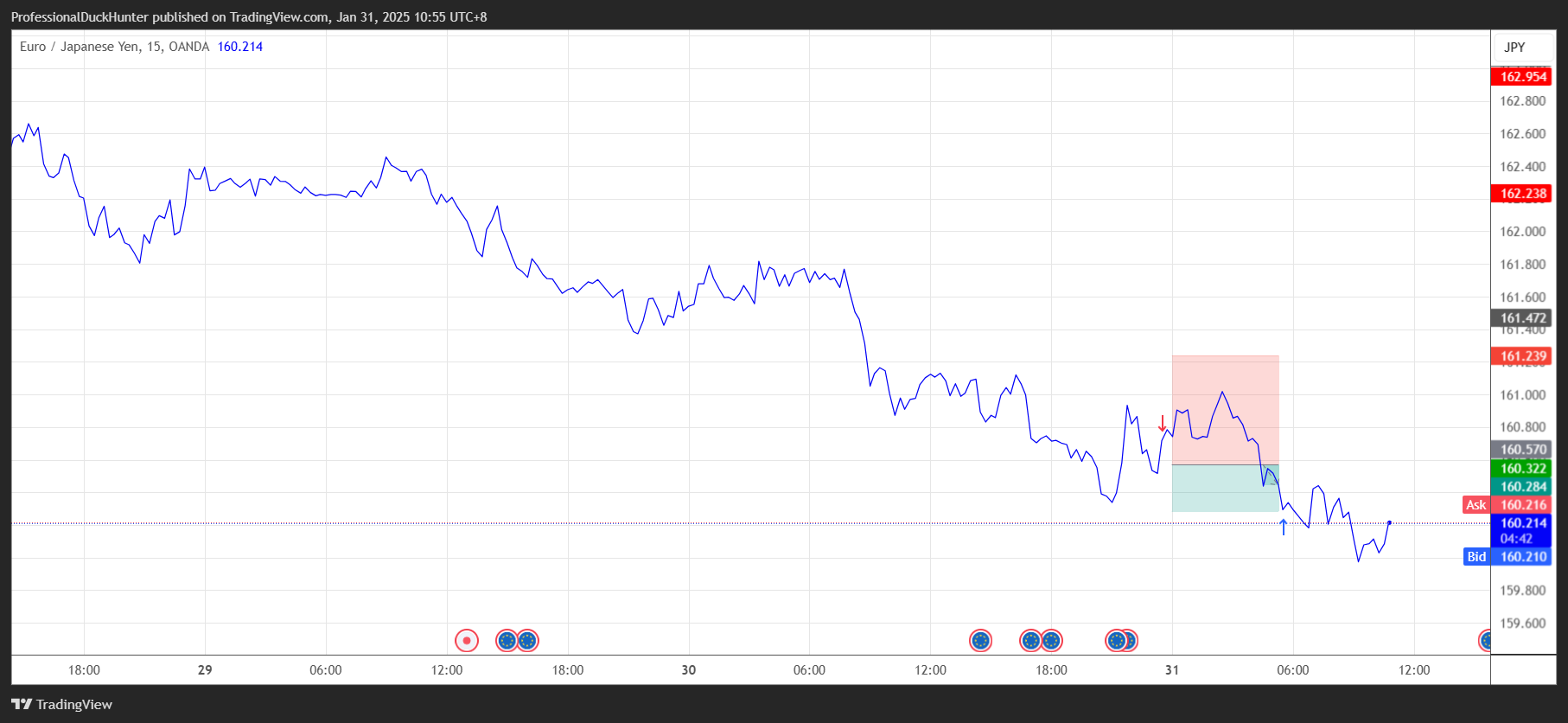Click the 18:00 label preceding date 29
1568x723 pixels.
click(x=84, y=670)
